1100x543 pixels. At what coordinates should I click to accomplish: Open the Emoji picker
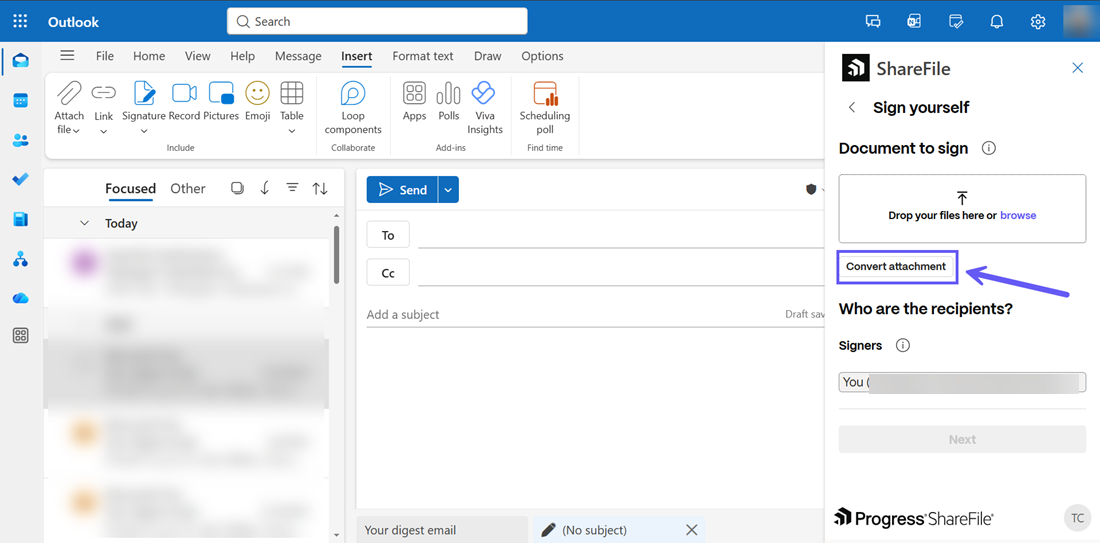point(257,93)
